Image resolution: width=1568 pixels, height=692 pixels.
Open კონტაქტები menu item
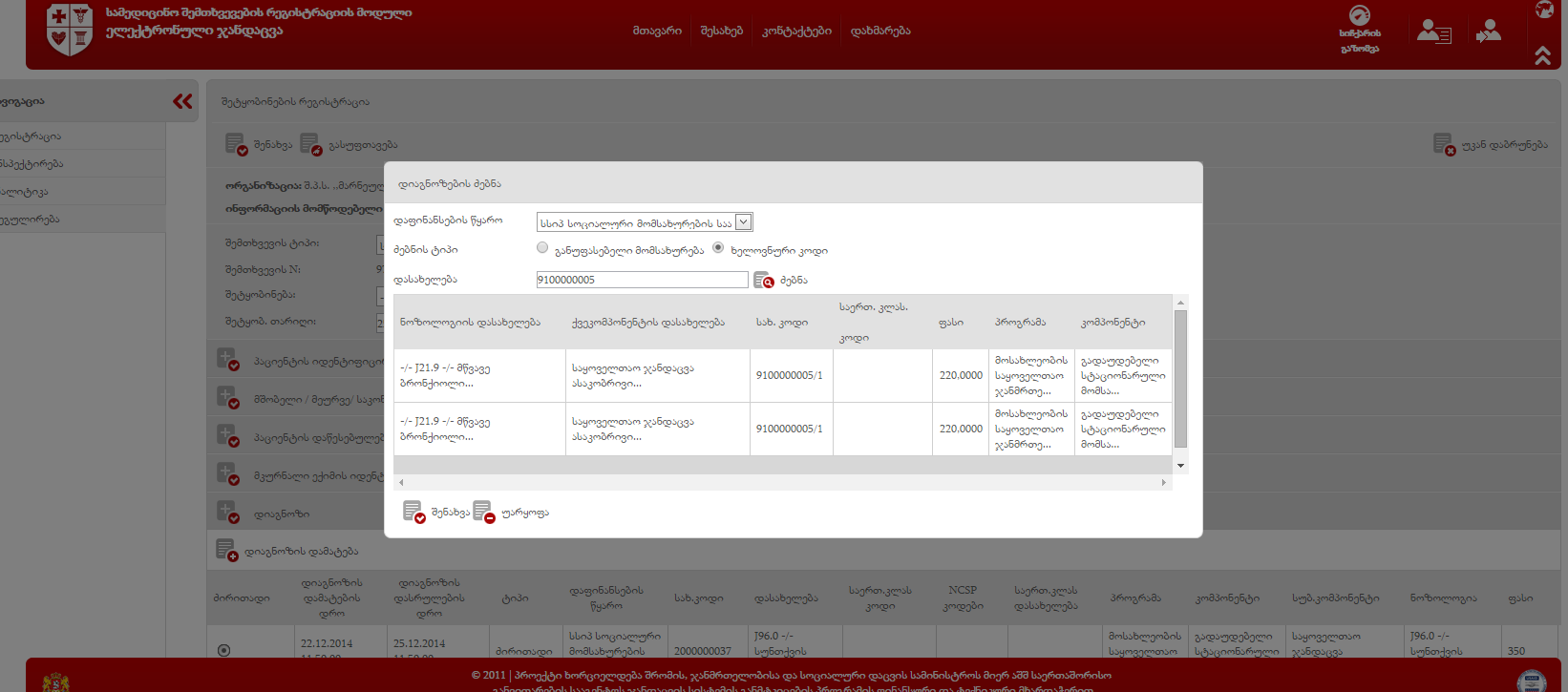click(796, 31)
